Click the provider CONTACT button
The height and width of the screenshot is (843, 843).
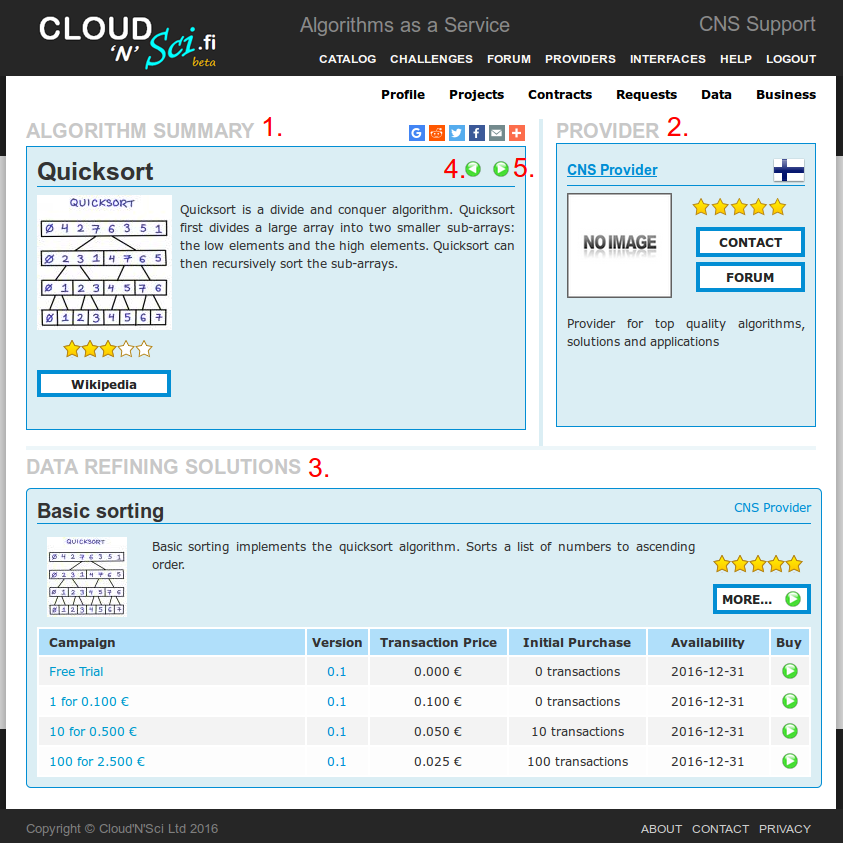point(750,242)
